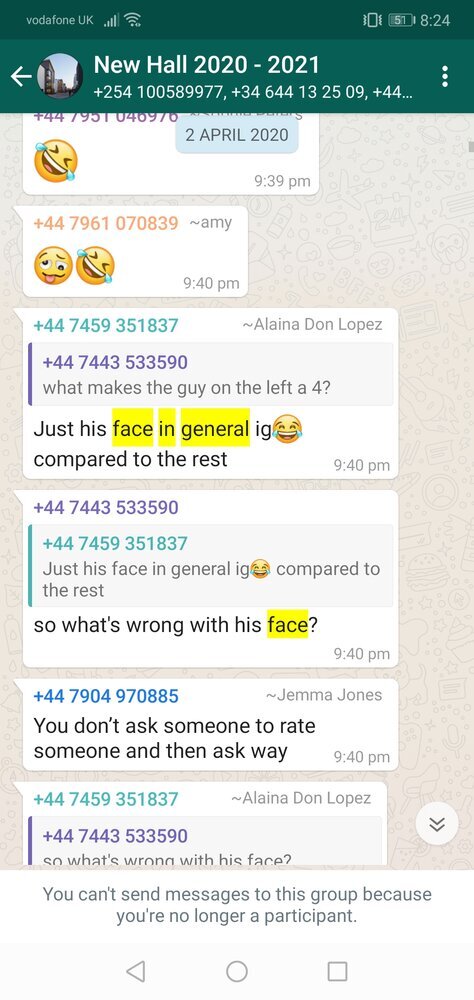
Task: Open the group profile picture
Action: click(x=60, y=76)
